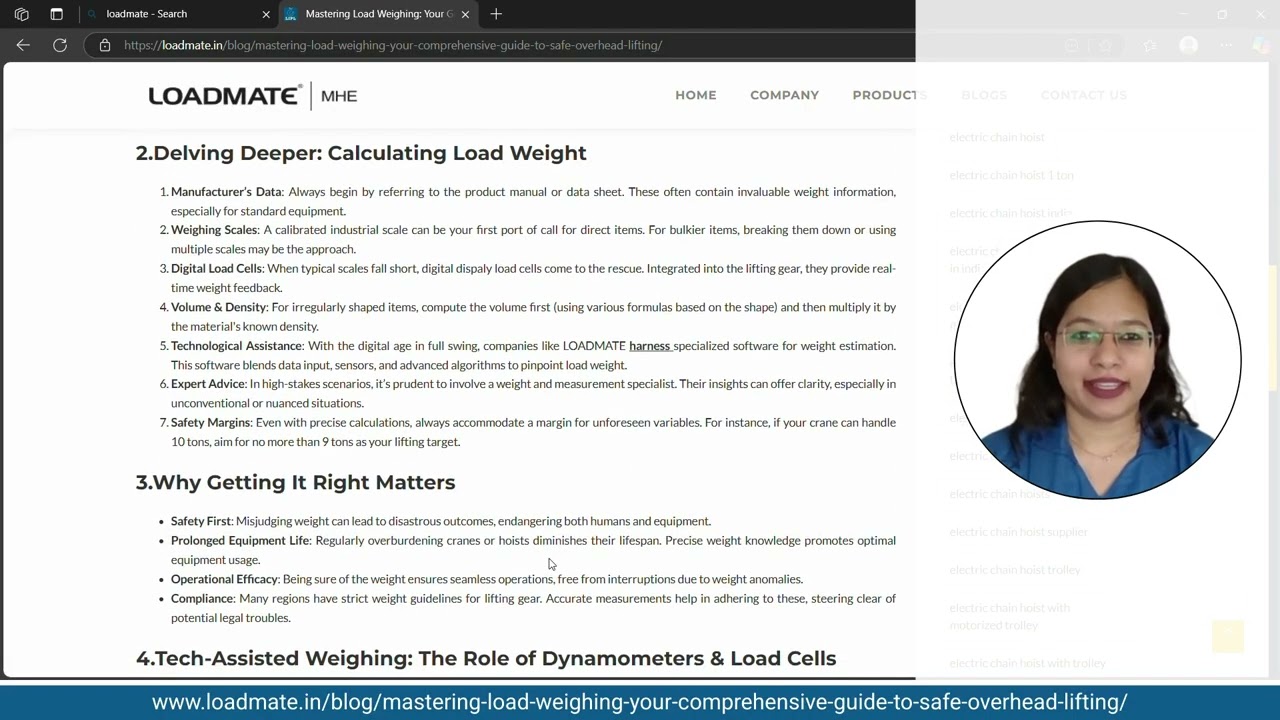The image size is (1280, 720).
Task: Open the CONTACT US menu item
Action: click(1084, 95)
